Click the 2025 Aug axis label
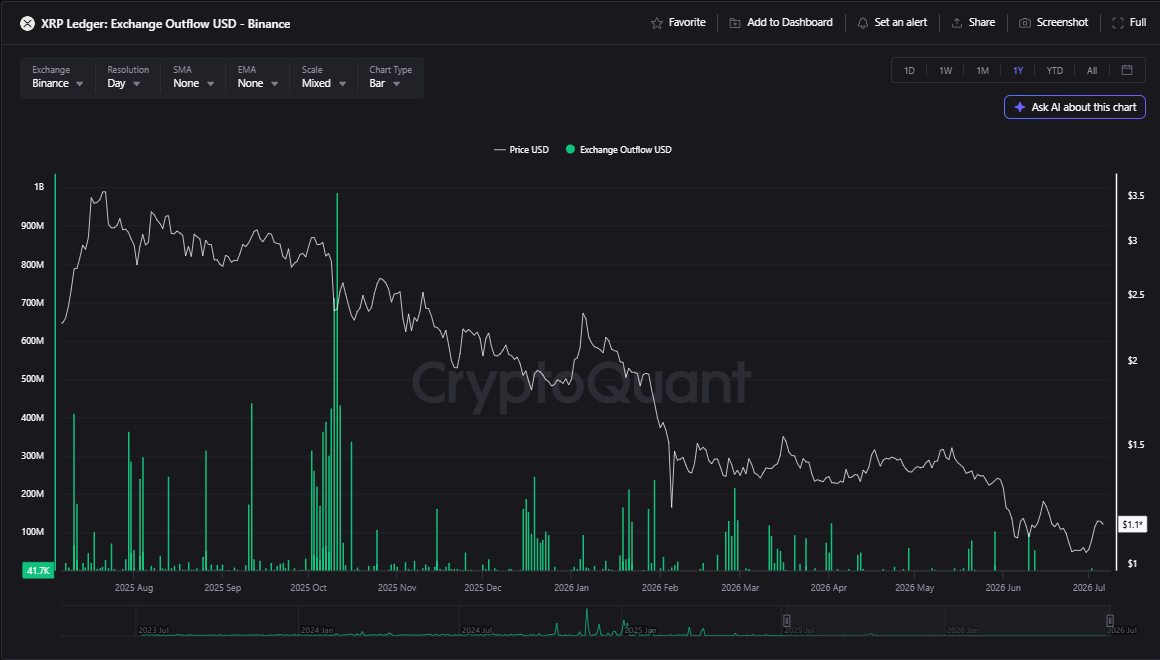The width and height of the screenshot is (1160, 660). 134,588
